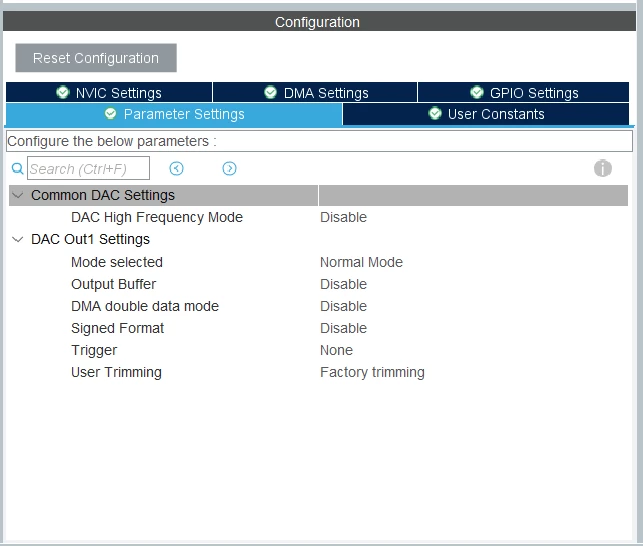
Task: Open DMA double data mode Disable value
Action: coord(343,306)
